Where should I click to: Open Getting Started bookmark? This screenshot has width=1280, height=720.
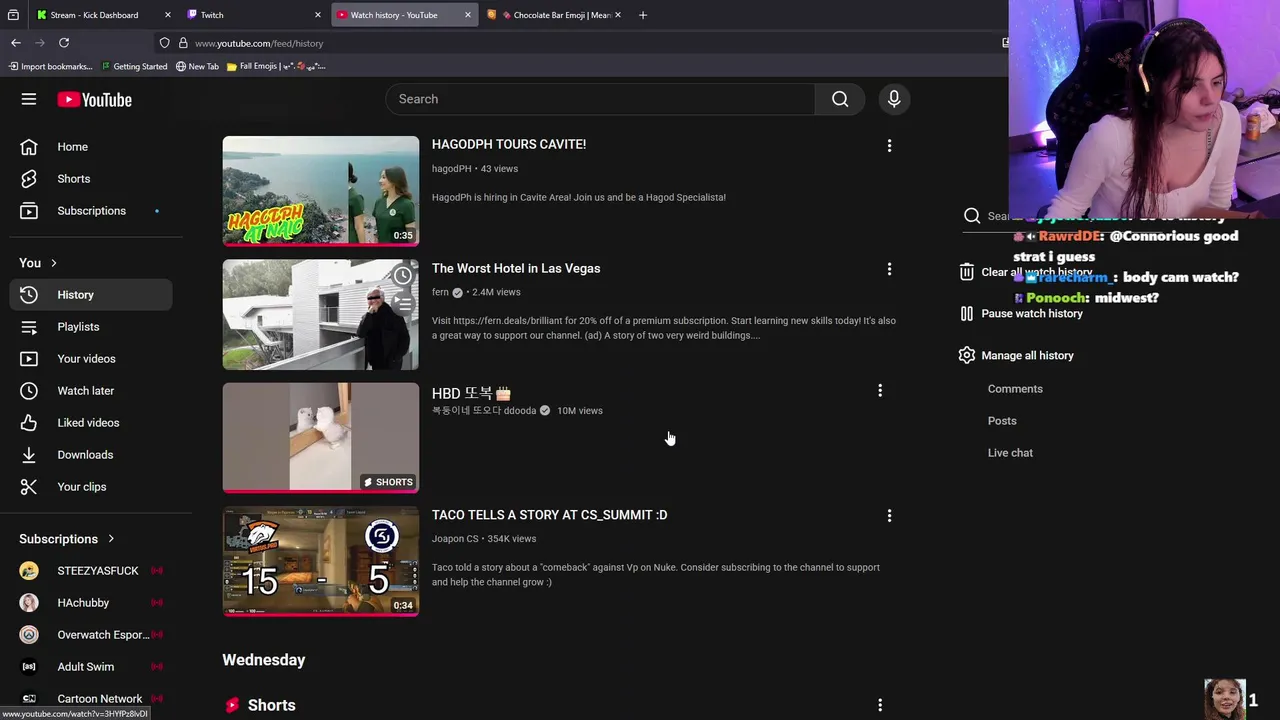point(133,66)
